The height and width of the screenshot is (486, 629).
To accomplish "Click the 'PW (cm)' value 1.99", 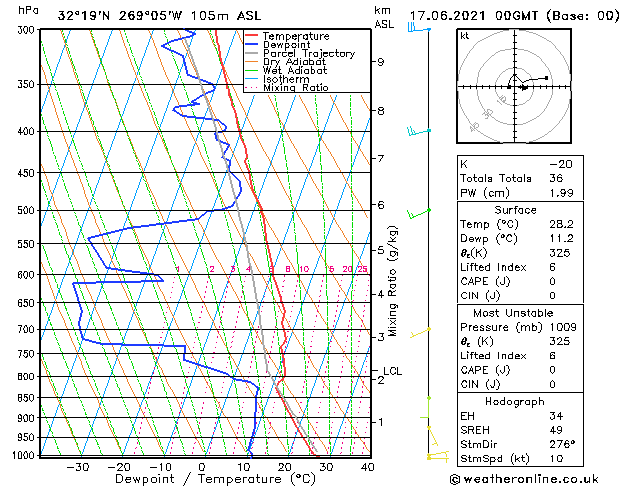I will (561, 193).
